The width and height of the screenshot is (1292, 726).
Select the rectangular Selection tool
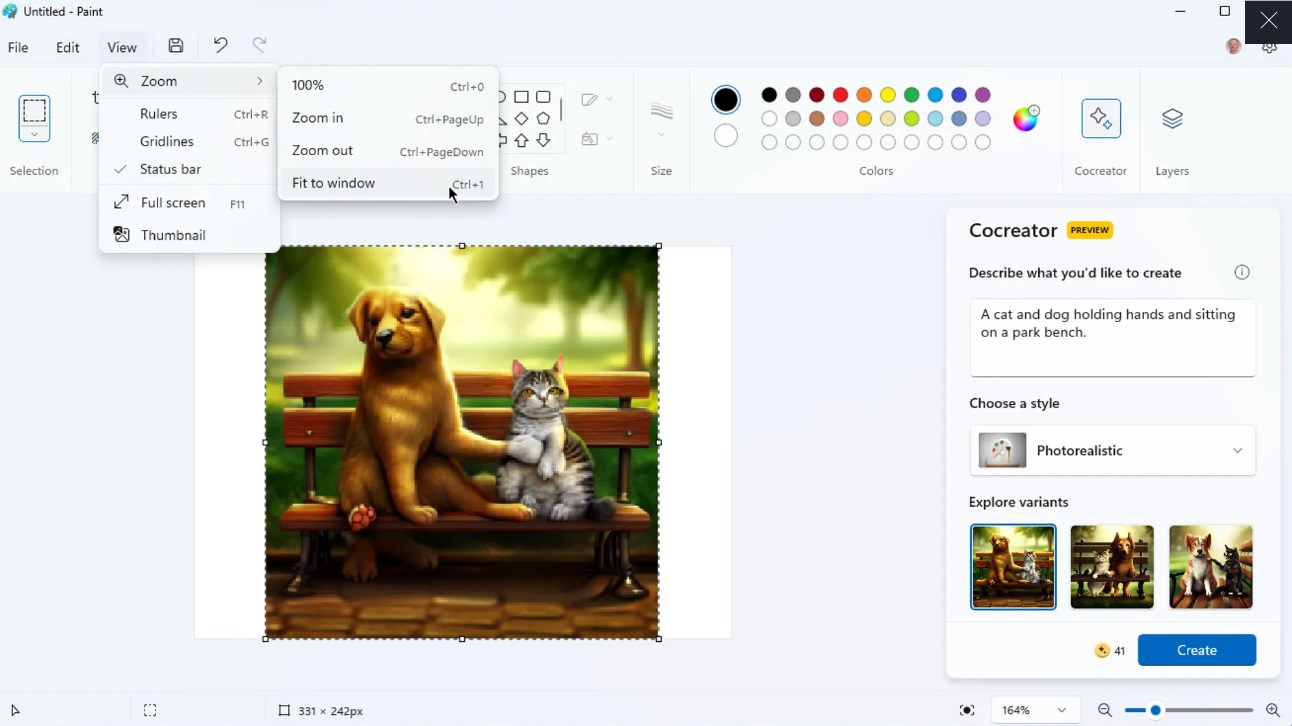click(x=34, y=110)
